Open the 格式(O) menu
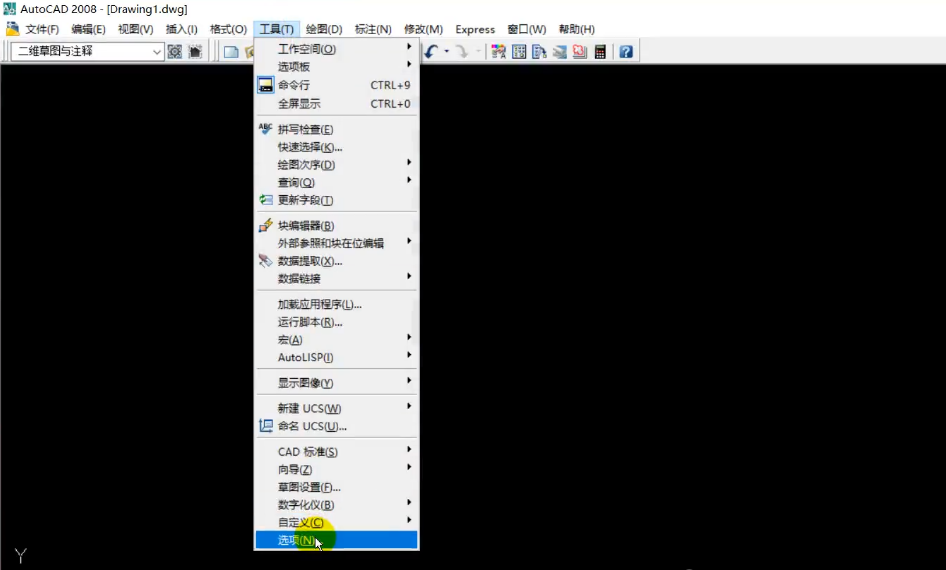Screen dimensions: 946x570 point(228,29)
